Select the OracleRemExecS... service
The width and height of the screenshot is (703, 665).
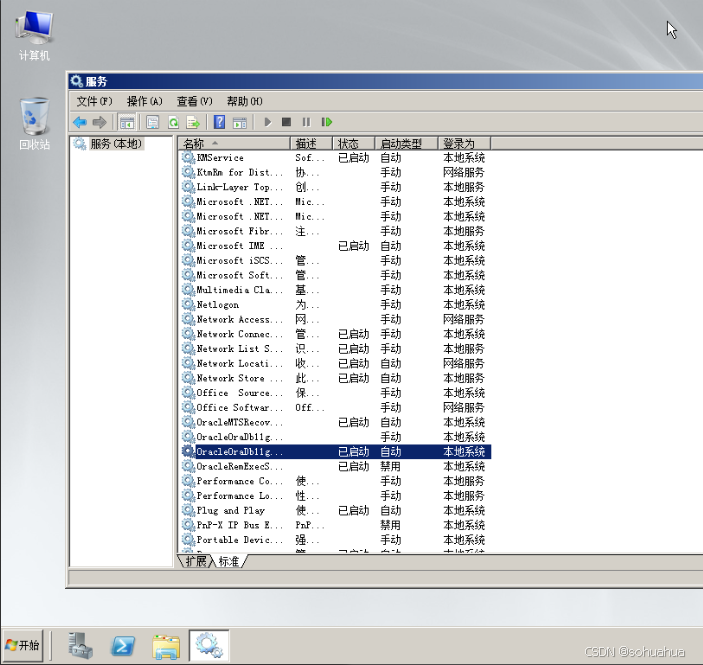[336, 467]
